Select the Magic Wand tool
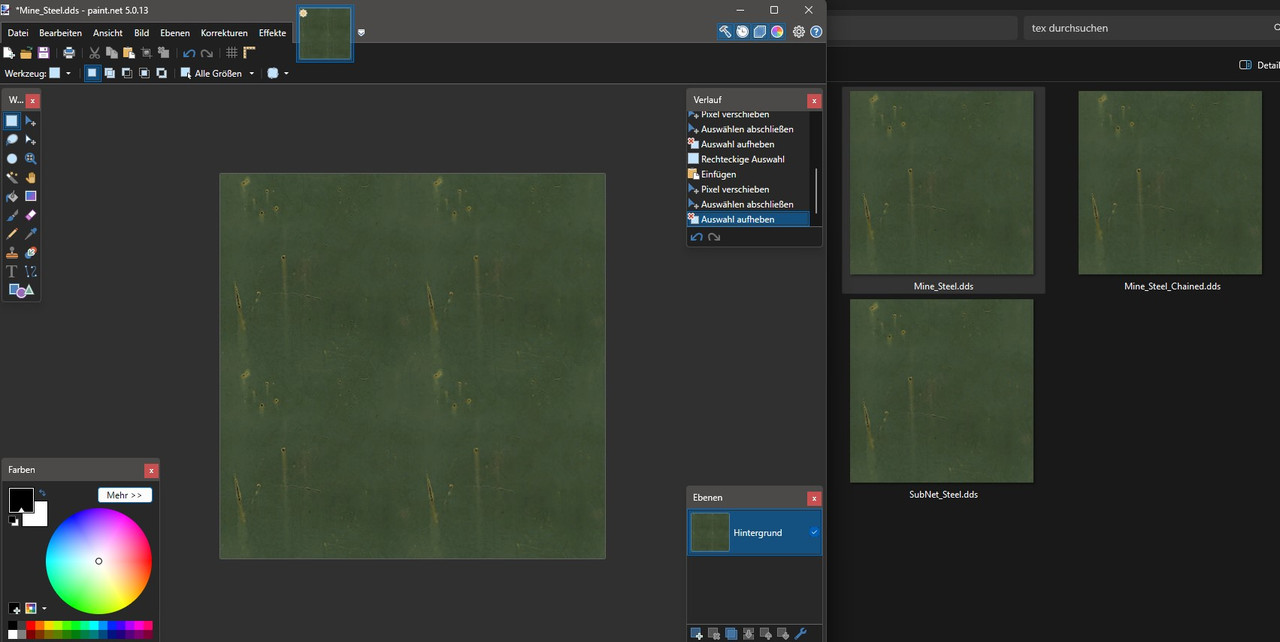 pos(12,177)
